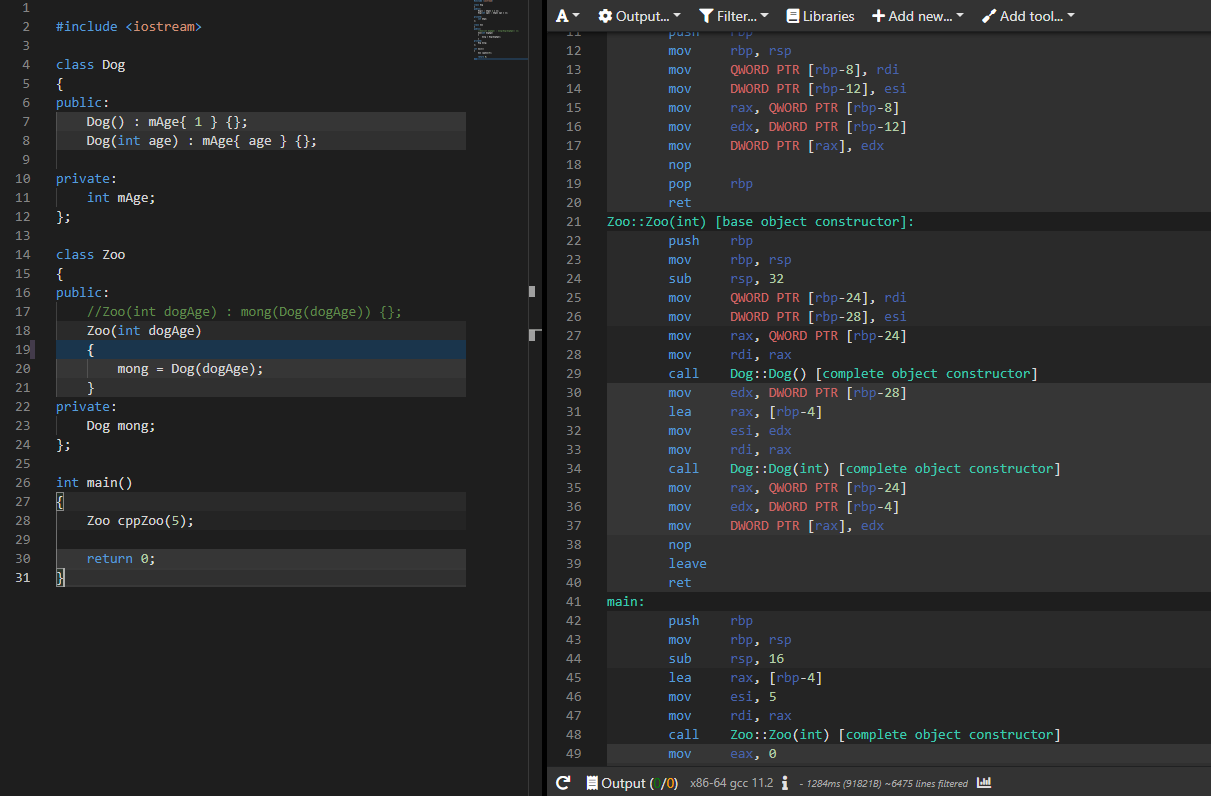
Task: Click the 'int mAge;' member line
Action: pos(121,198)
